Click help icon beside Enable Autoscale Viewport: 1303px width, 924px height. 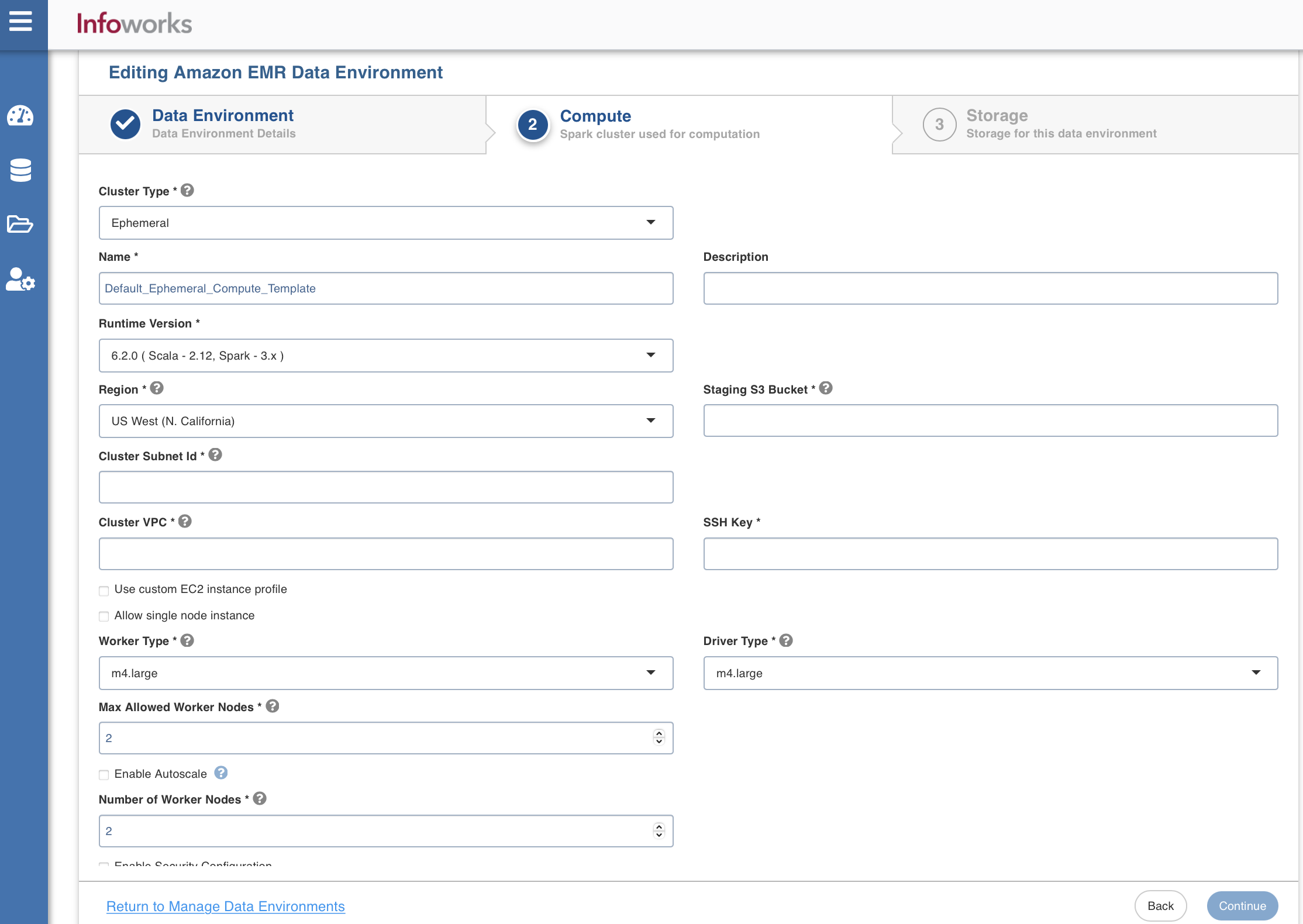pos(220,773)
